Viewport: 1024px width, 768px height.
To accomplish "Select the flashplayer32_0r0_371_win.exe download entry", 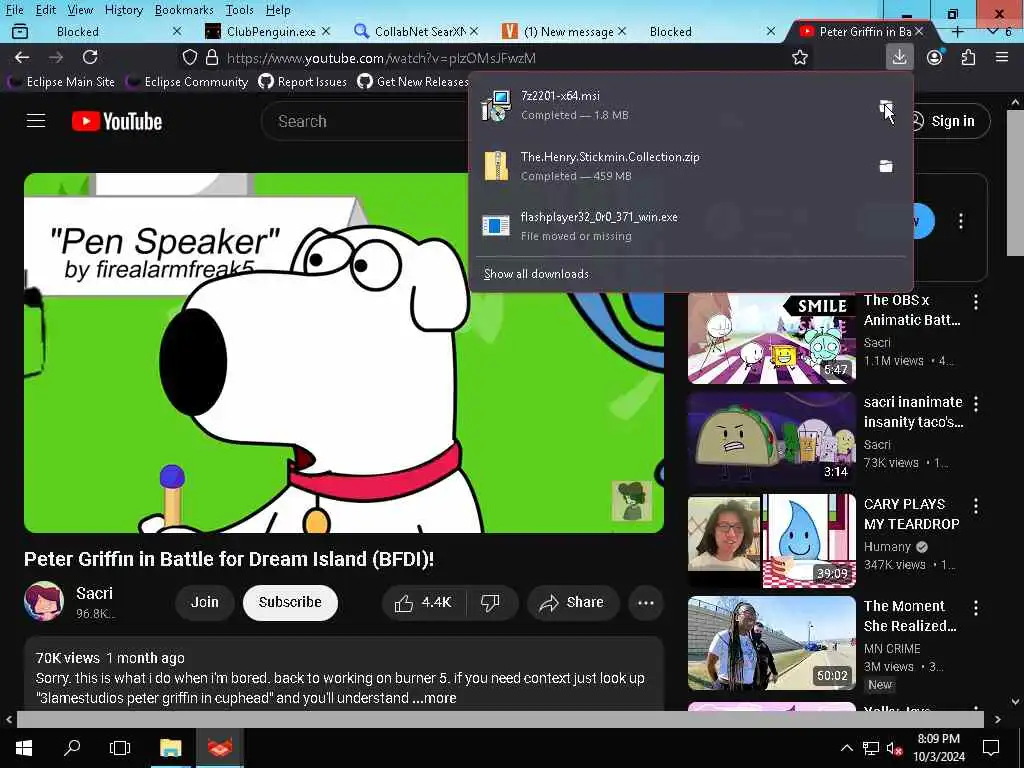I will (x=691, y=226).
